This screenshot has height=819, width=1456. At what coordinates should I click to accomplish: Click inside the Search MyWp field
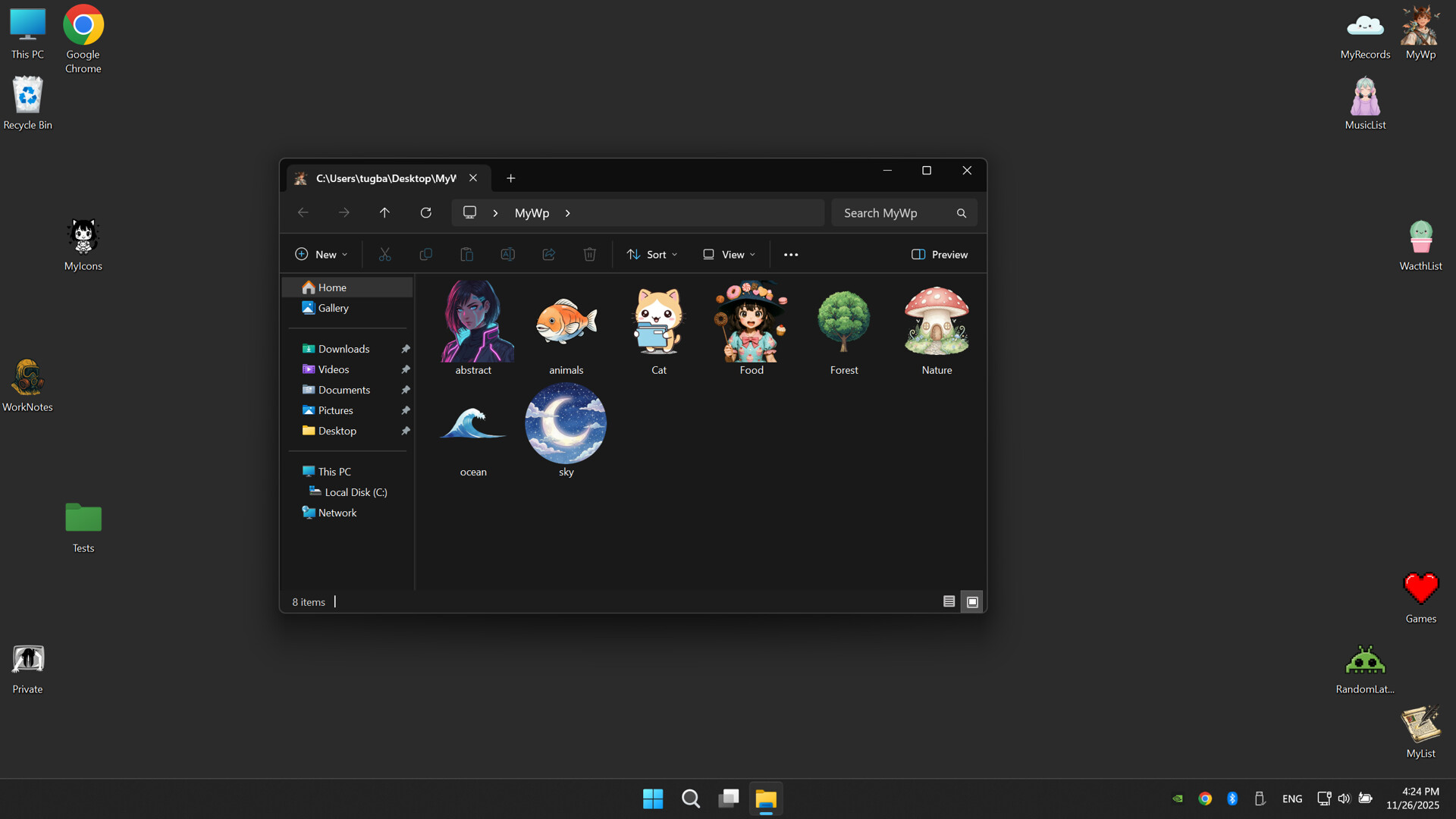click(895, 212)
